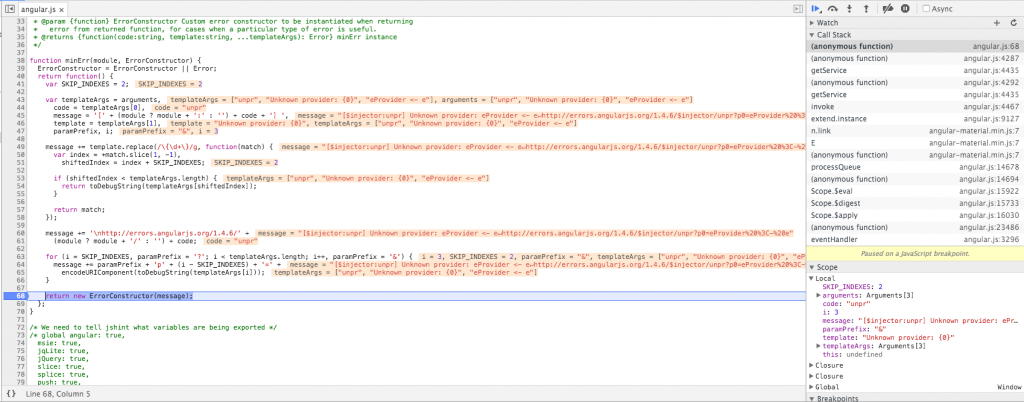Open angular.js:9127 source link

tap(991, 119)
